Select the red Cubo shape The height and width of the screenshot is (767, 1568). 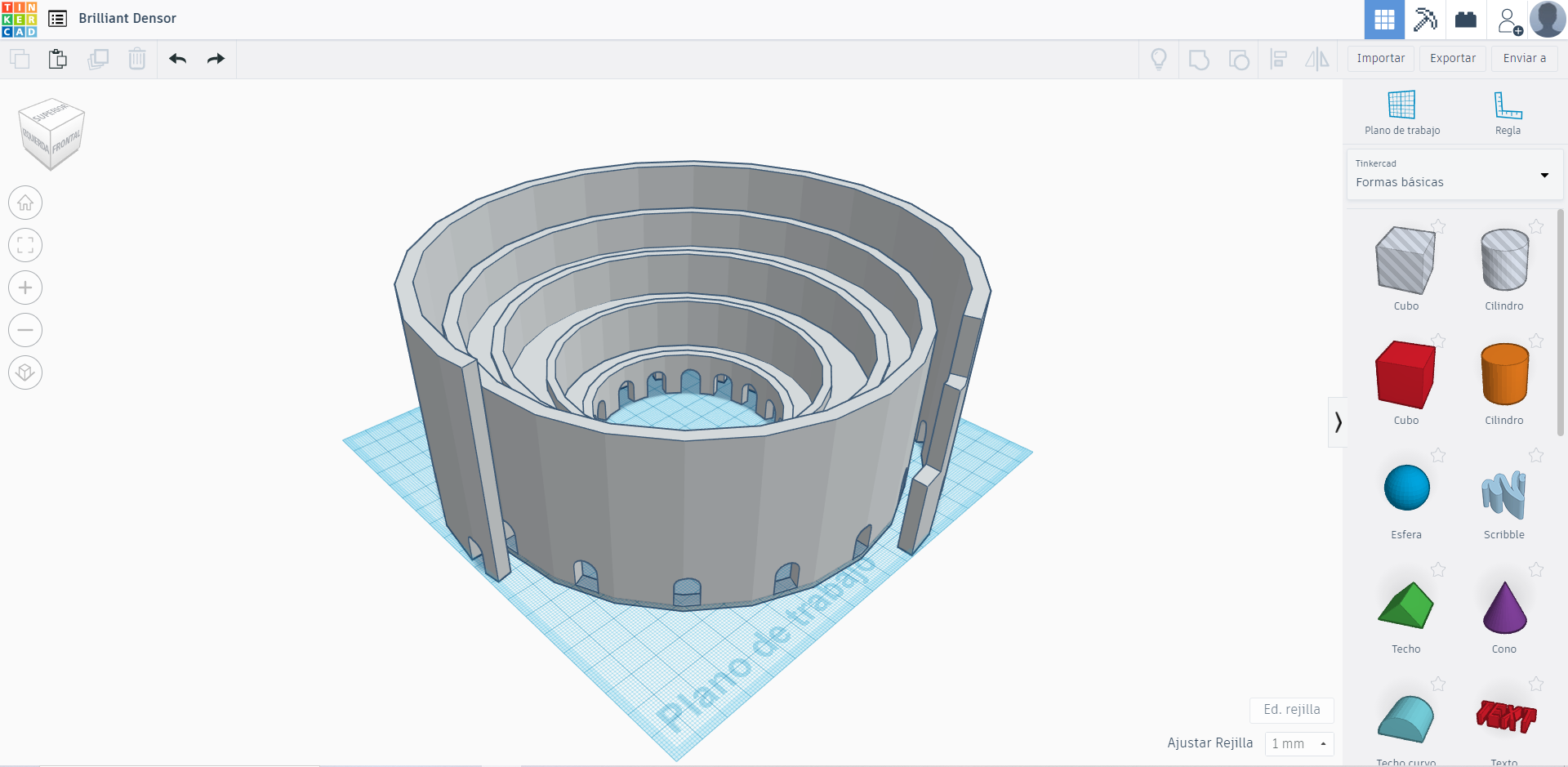click(x=1405, y=375)
